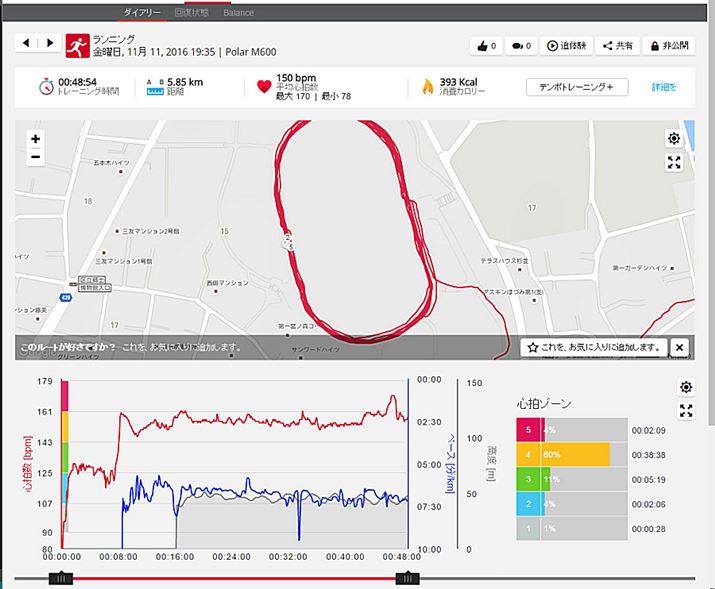The height and width of the screenshot is (589, 715).
Task: Switch to the Balance tab
Action: click(238, 13)
